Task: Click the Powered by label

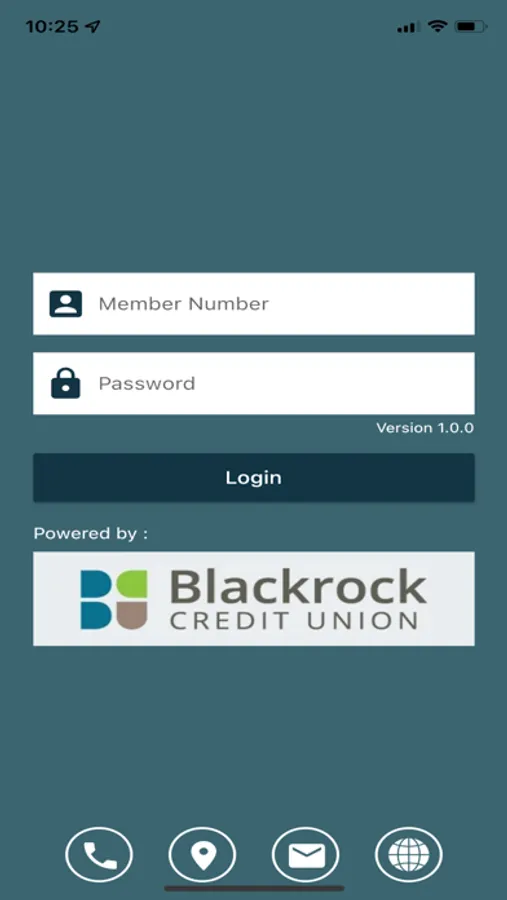Action: pyautogui.click(x=91, y=534)
